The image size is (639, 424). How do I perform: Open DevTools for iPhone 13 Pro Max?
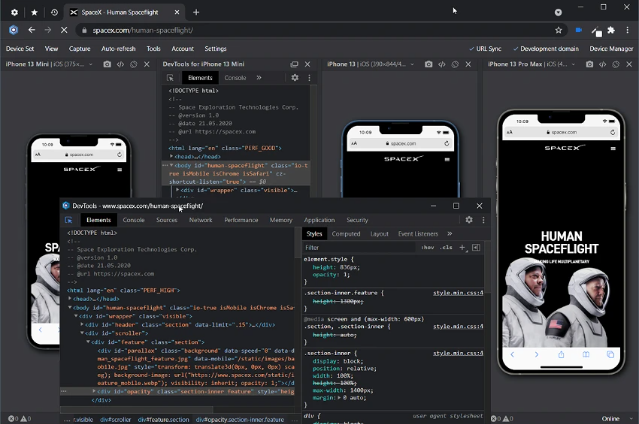pyautogui.click(x=603, y=64)
